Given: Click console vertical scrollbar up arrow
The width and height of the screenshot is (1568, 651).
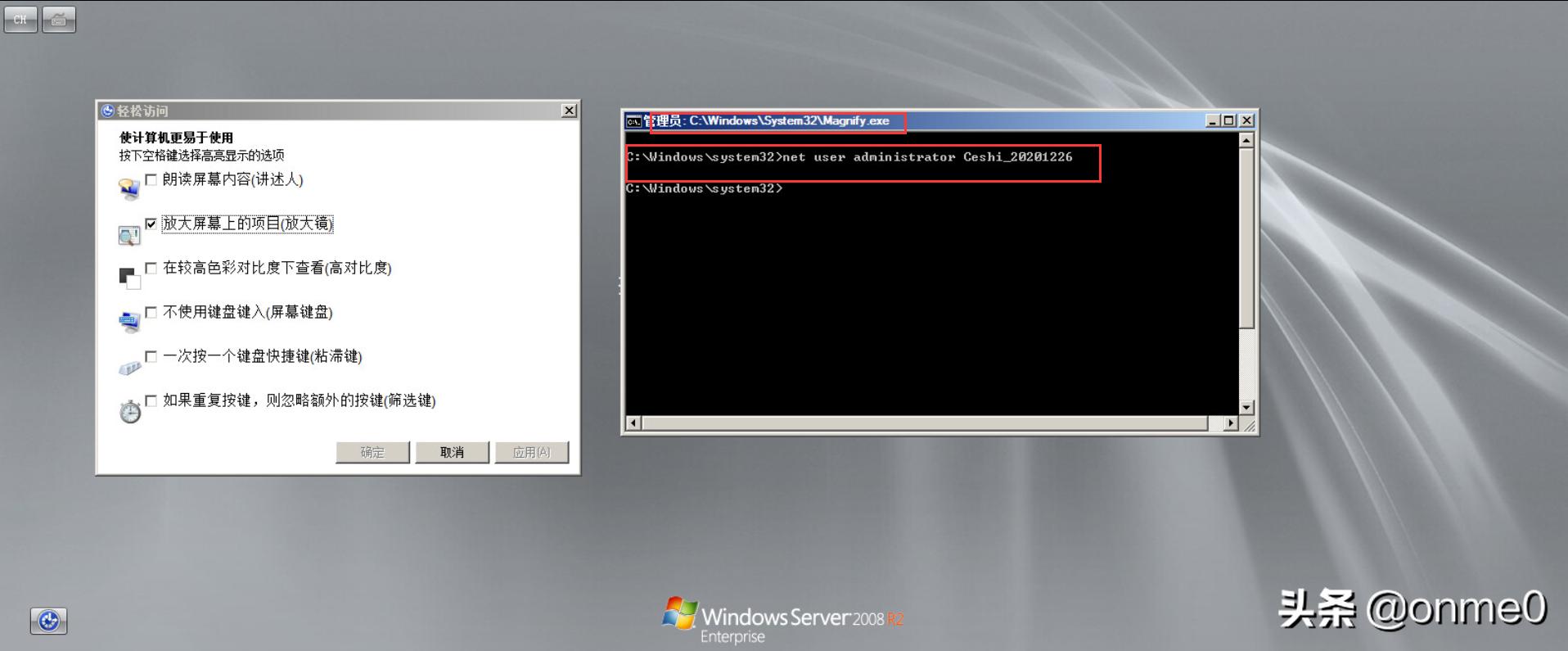Looking at the screenshot, I should click(x=1246, y=141).
